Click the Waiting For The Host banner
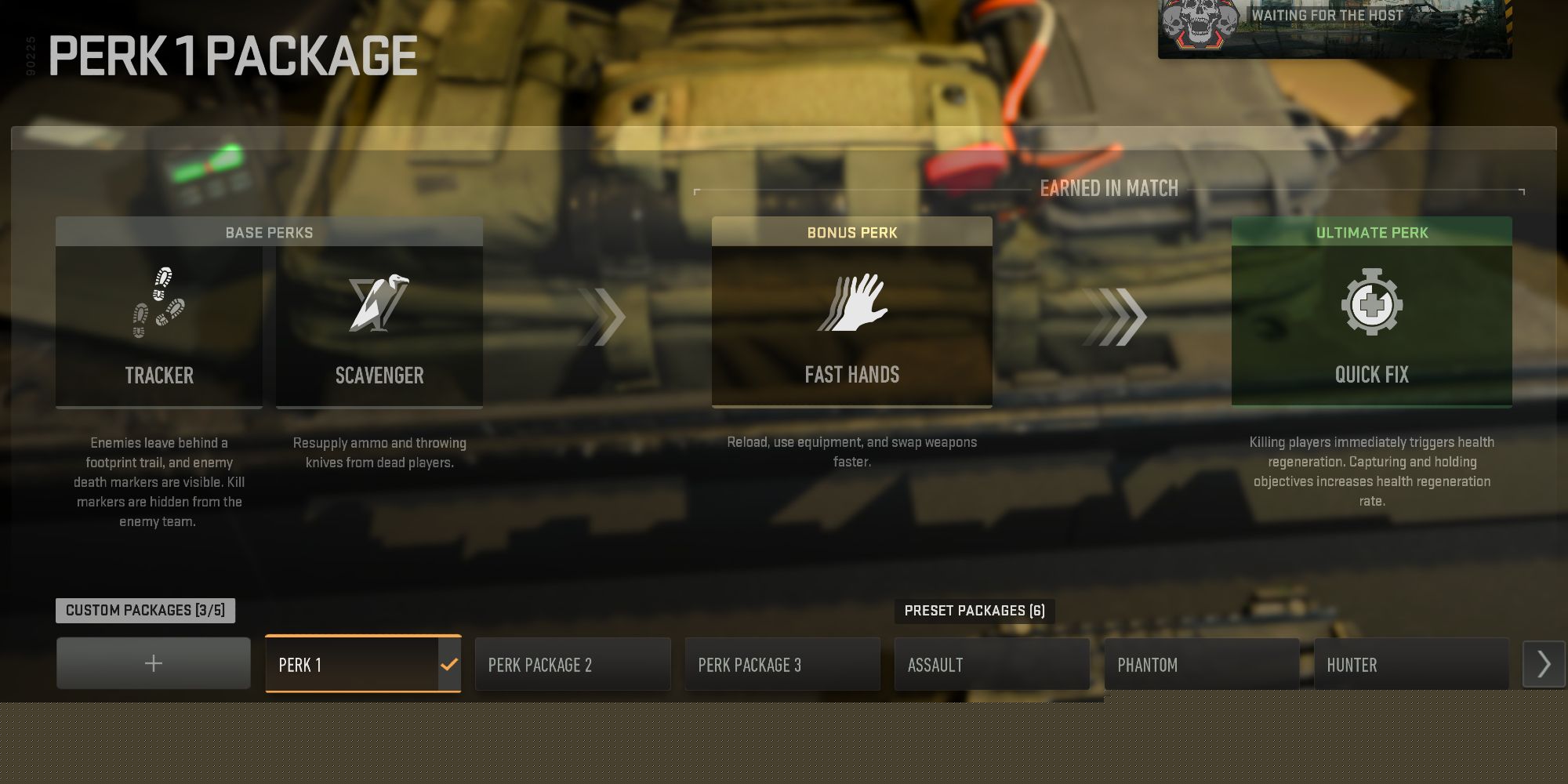The image size is (1568, 784). coord(1335,28)
